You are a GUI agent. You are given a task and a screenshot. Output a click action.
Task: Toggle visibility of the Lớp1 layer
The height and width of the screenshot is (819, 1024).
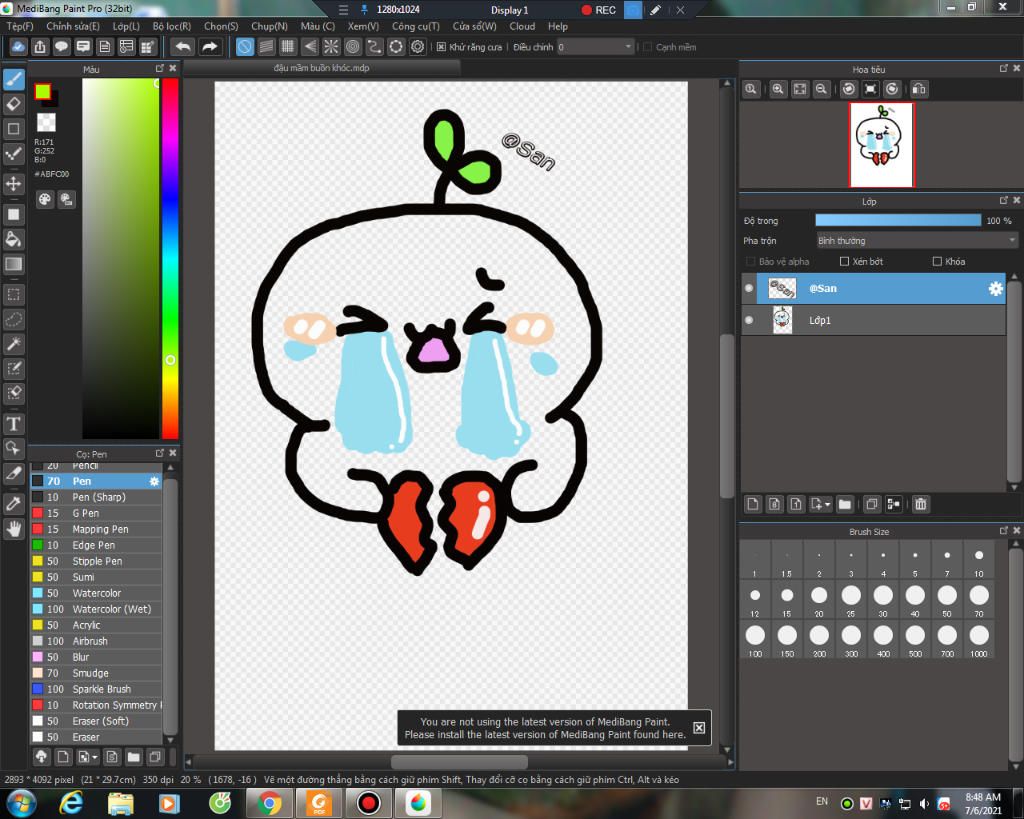point(749,320)
